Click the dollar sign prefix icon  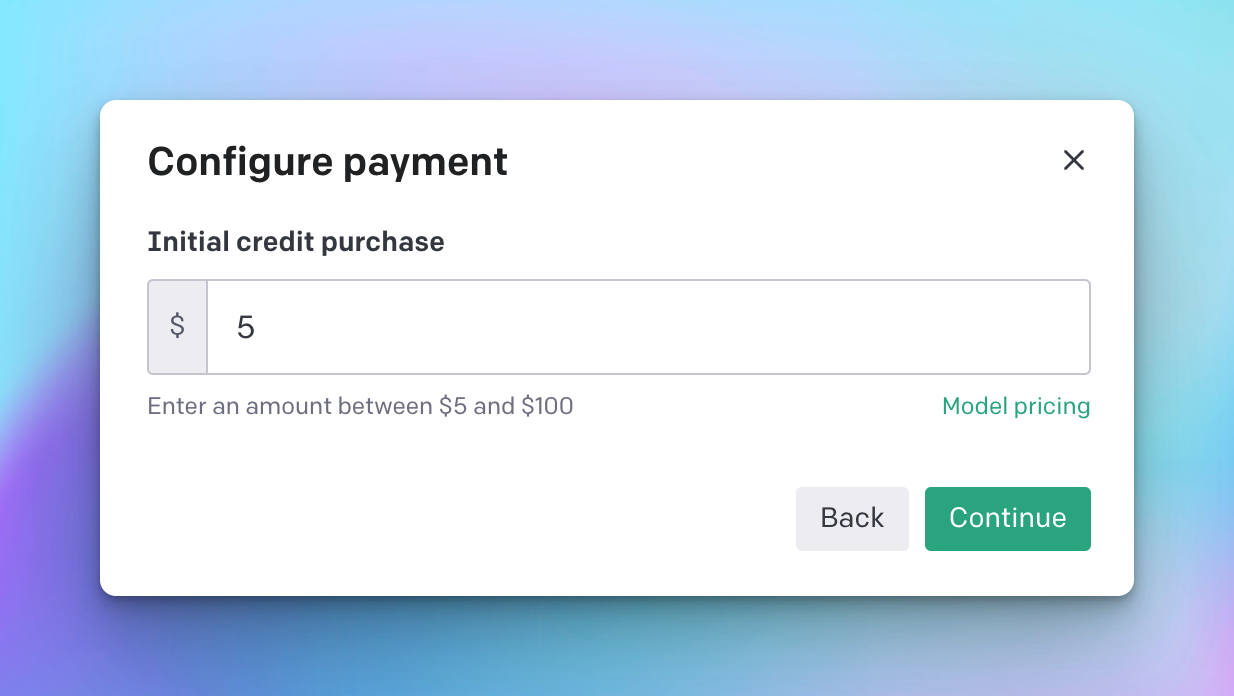(x=177, y=327)
